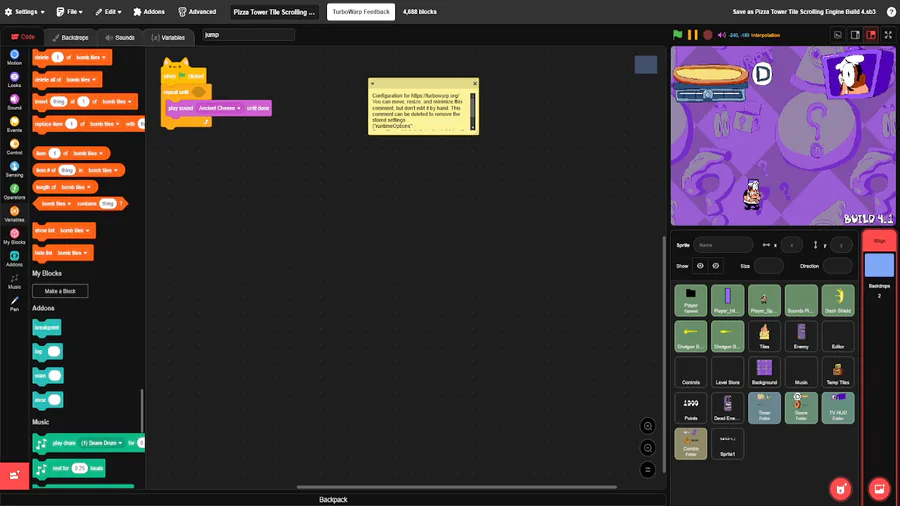Toggle the error block input
Screen dimensions: 900x506
(55, 399)
